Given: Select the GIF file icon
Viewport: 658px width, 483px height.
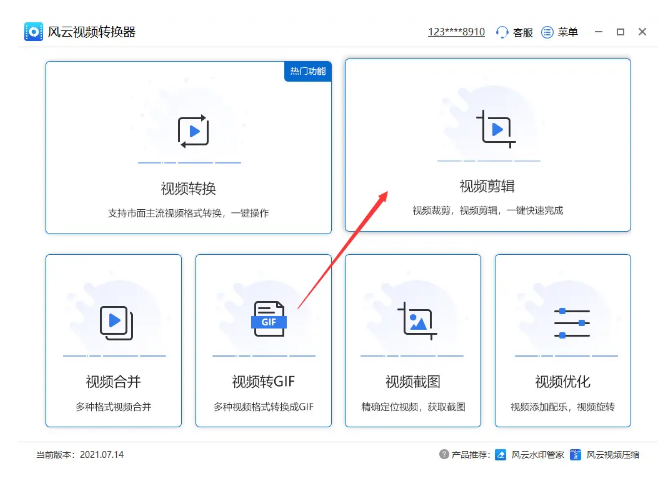Looking at the screenshot, I should click(269, 319).
